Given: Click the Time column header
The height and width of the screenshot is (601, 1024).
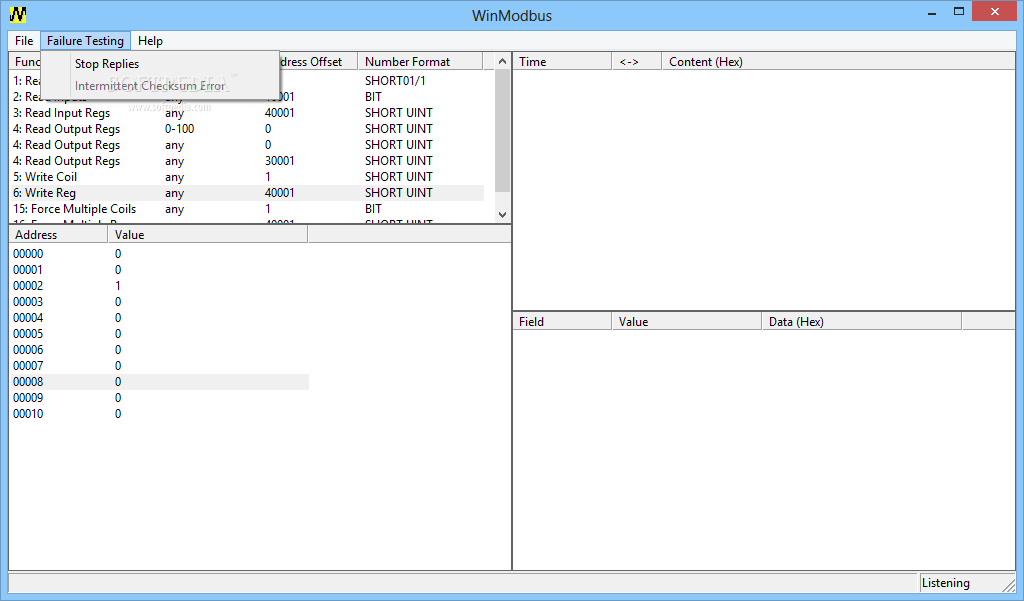Looking at the screenshot, I should click(x=562, y=61).
